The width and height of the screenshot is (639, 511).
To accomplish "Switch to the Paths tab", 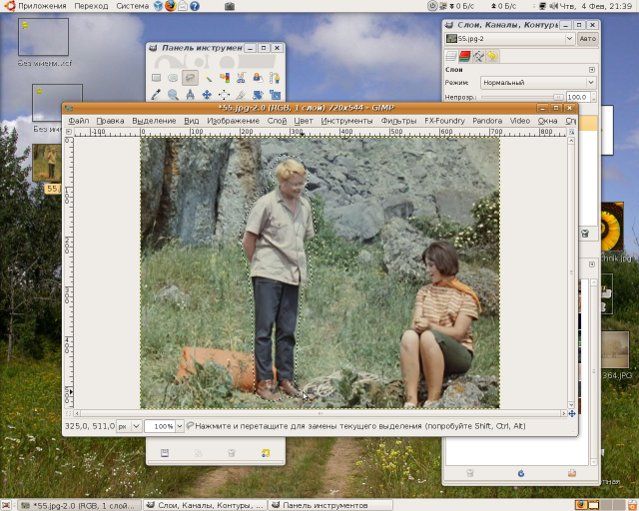I will 479,56.
